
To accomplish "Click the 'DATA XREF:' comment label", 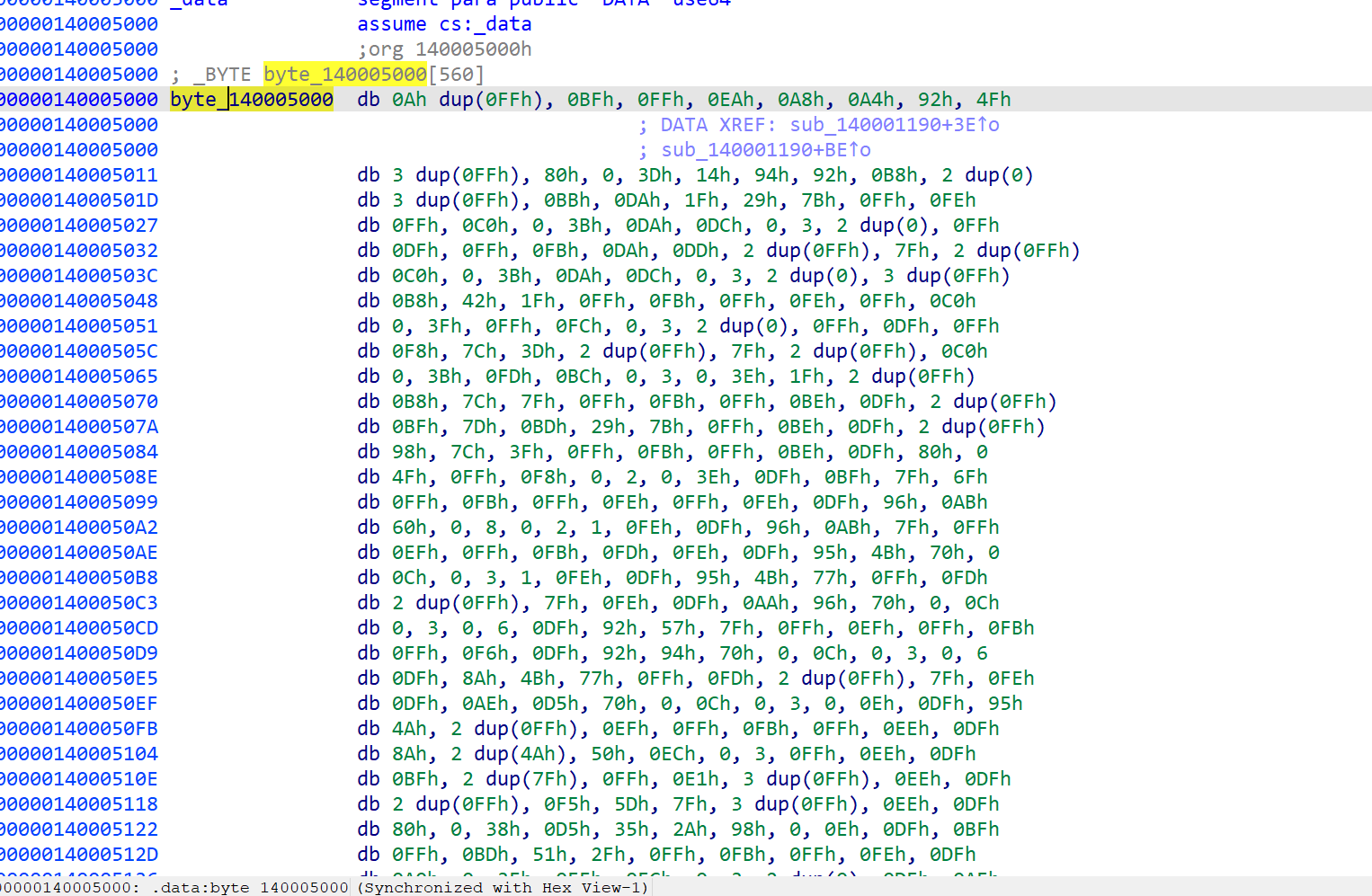I will pyautogui.click(x=718, y=125).
